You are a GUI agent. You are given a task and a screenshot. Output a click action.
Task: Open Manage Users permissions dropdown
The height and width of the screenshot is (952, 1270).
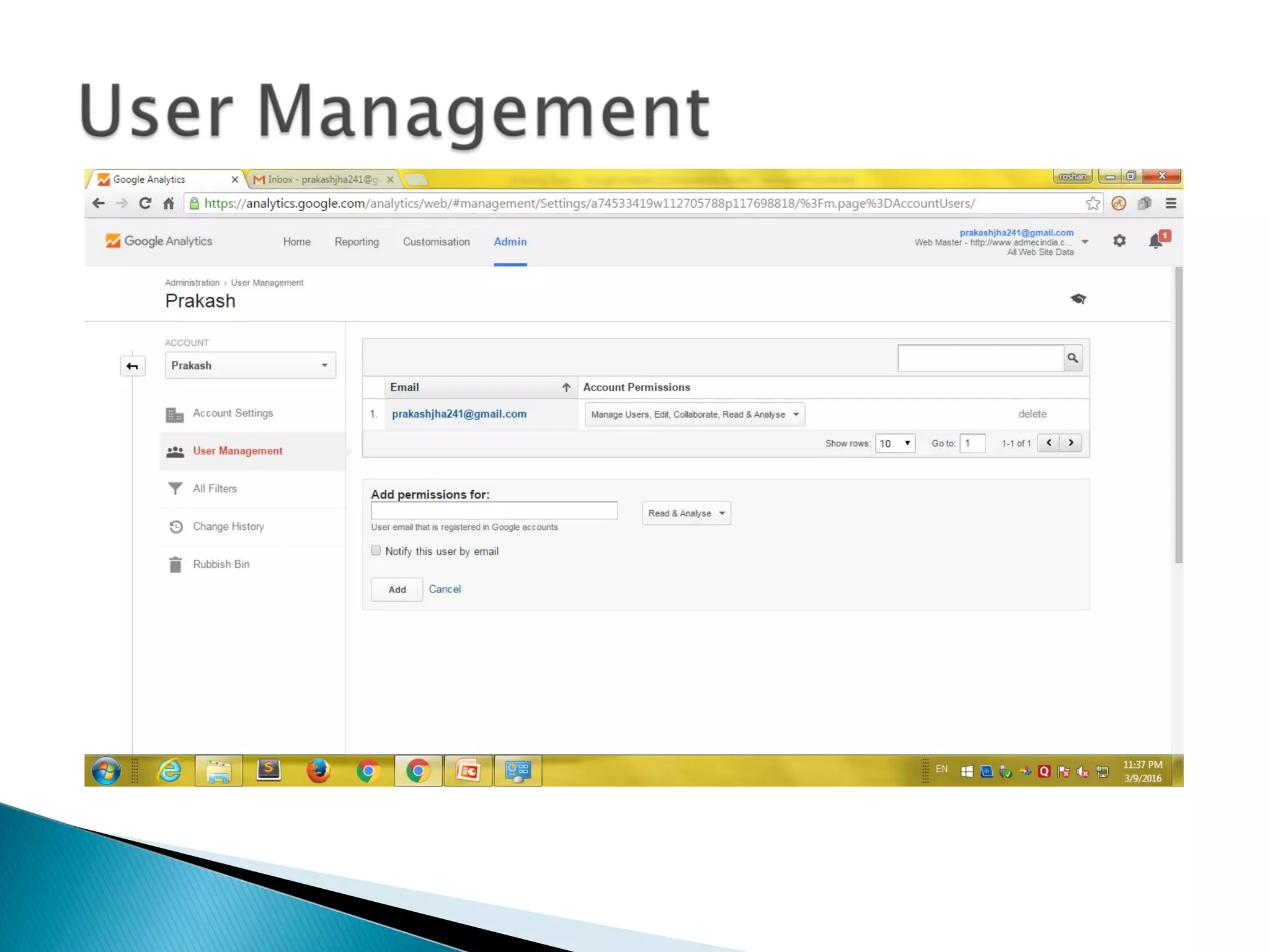pos(695,414)
